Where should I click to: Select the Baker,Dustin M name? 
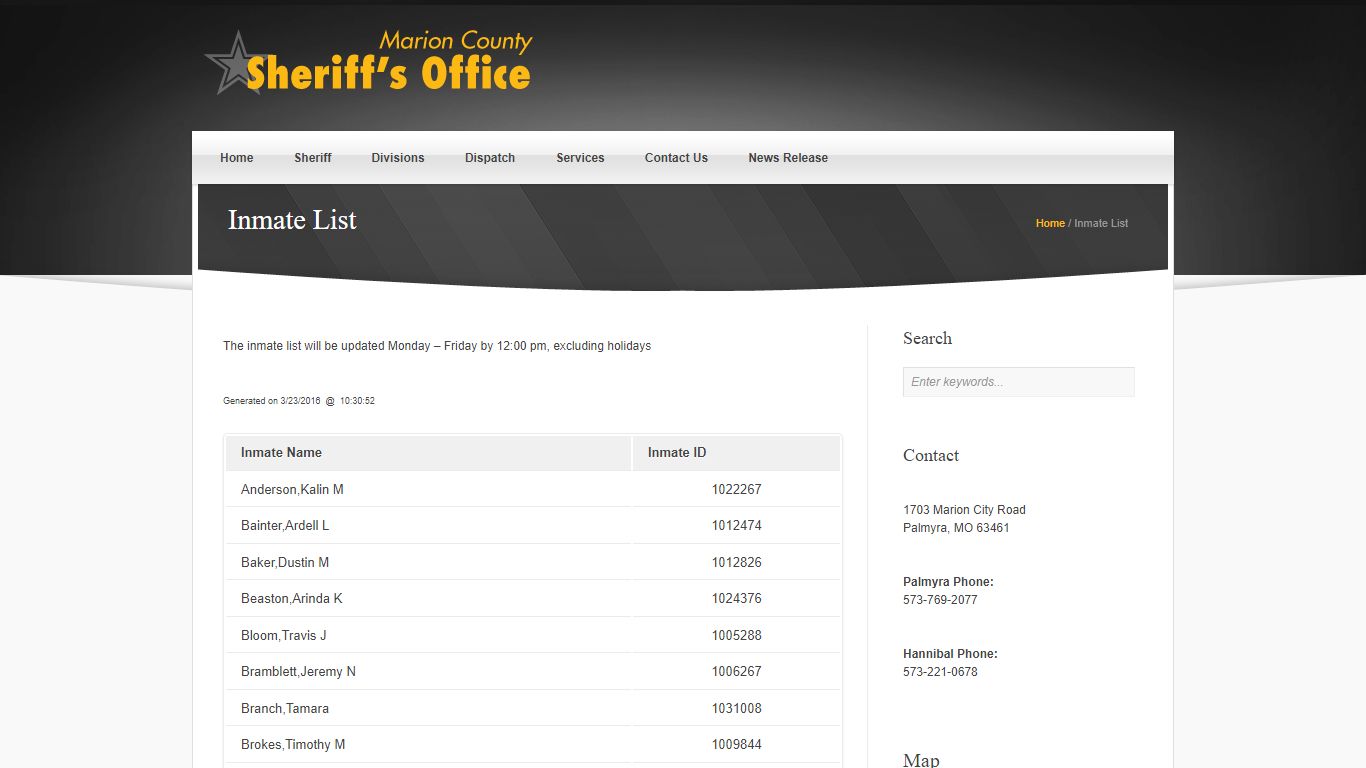[x=285, y=562]
